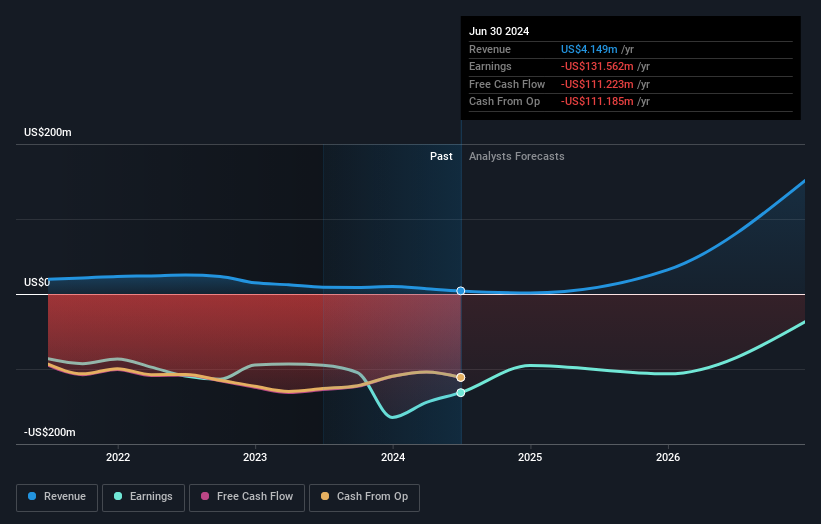
Task: Click the Revenue row label in tooltip
Action: coord(490,49)
